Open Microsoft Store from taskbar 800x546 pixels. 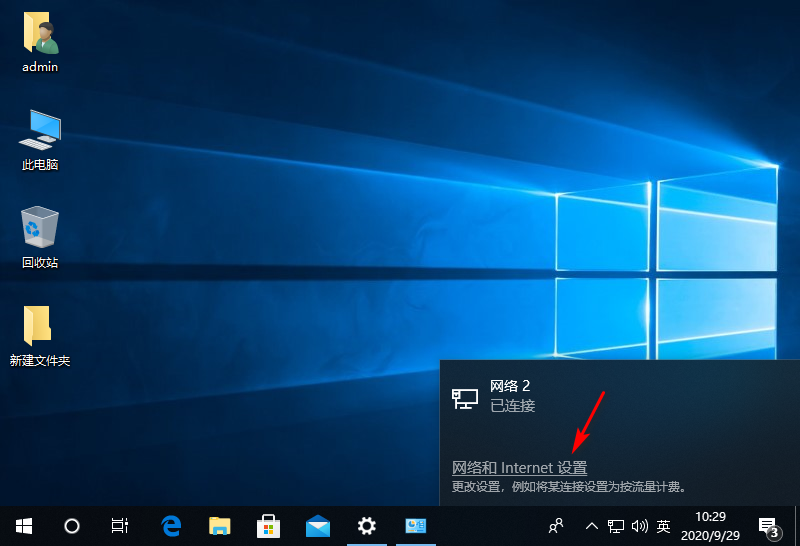269,525
